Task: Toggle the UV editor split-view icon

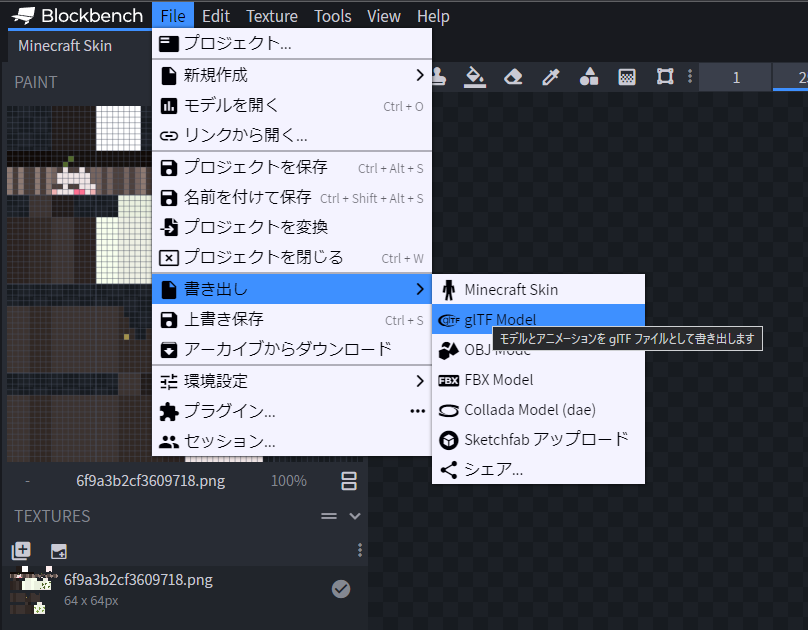Action: pyautogui.click(x=349, y=481)
